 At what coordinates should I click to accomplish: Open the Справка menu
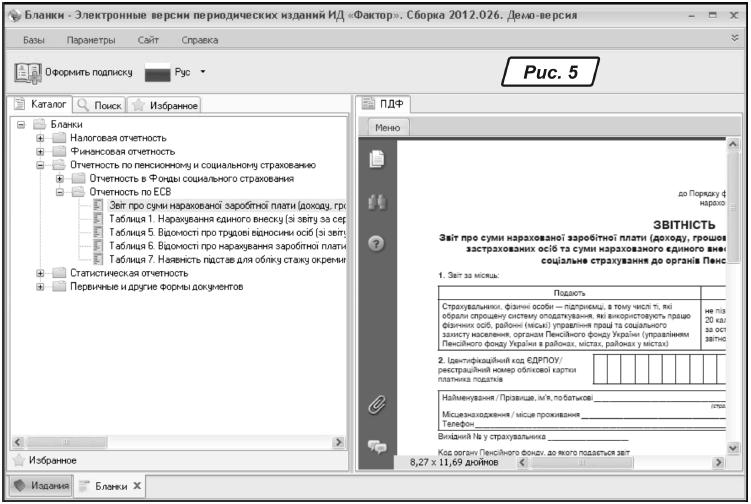pos(200,39)
